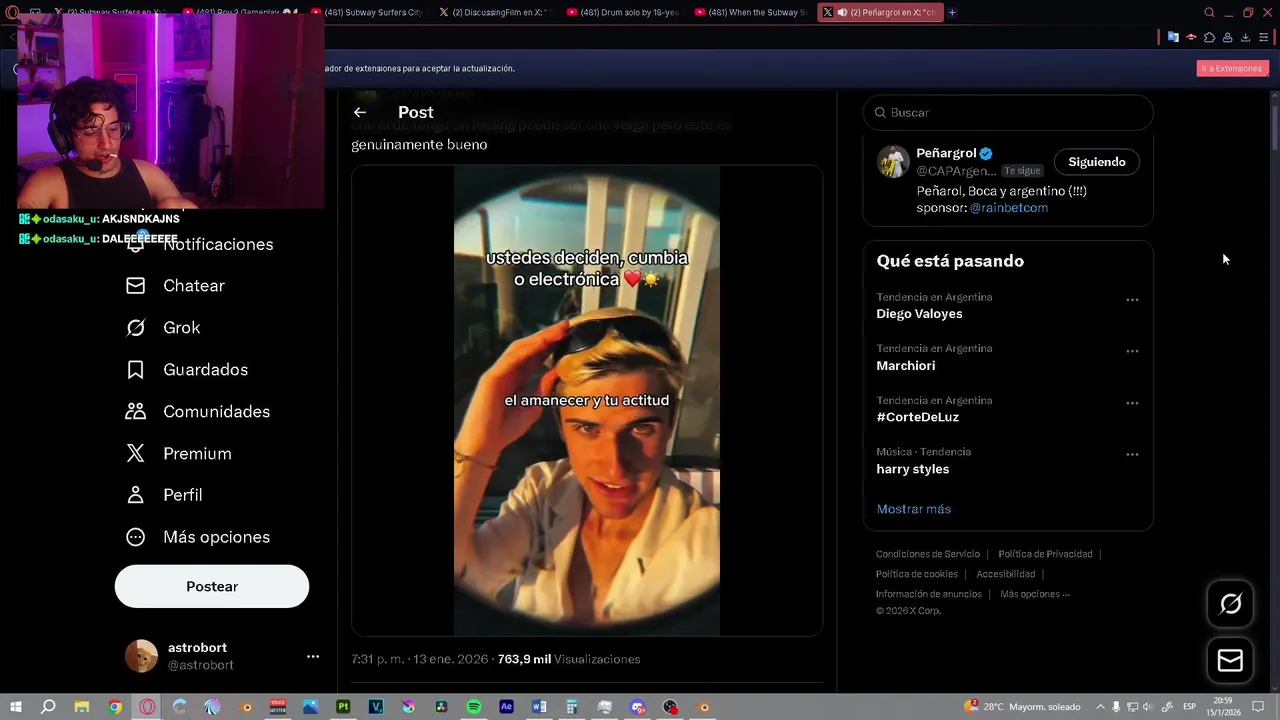Open the floating Grok button
The image size is (1280, 720).
[1230, 603]
